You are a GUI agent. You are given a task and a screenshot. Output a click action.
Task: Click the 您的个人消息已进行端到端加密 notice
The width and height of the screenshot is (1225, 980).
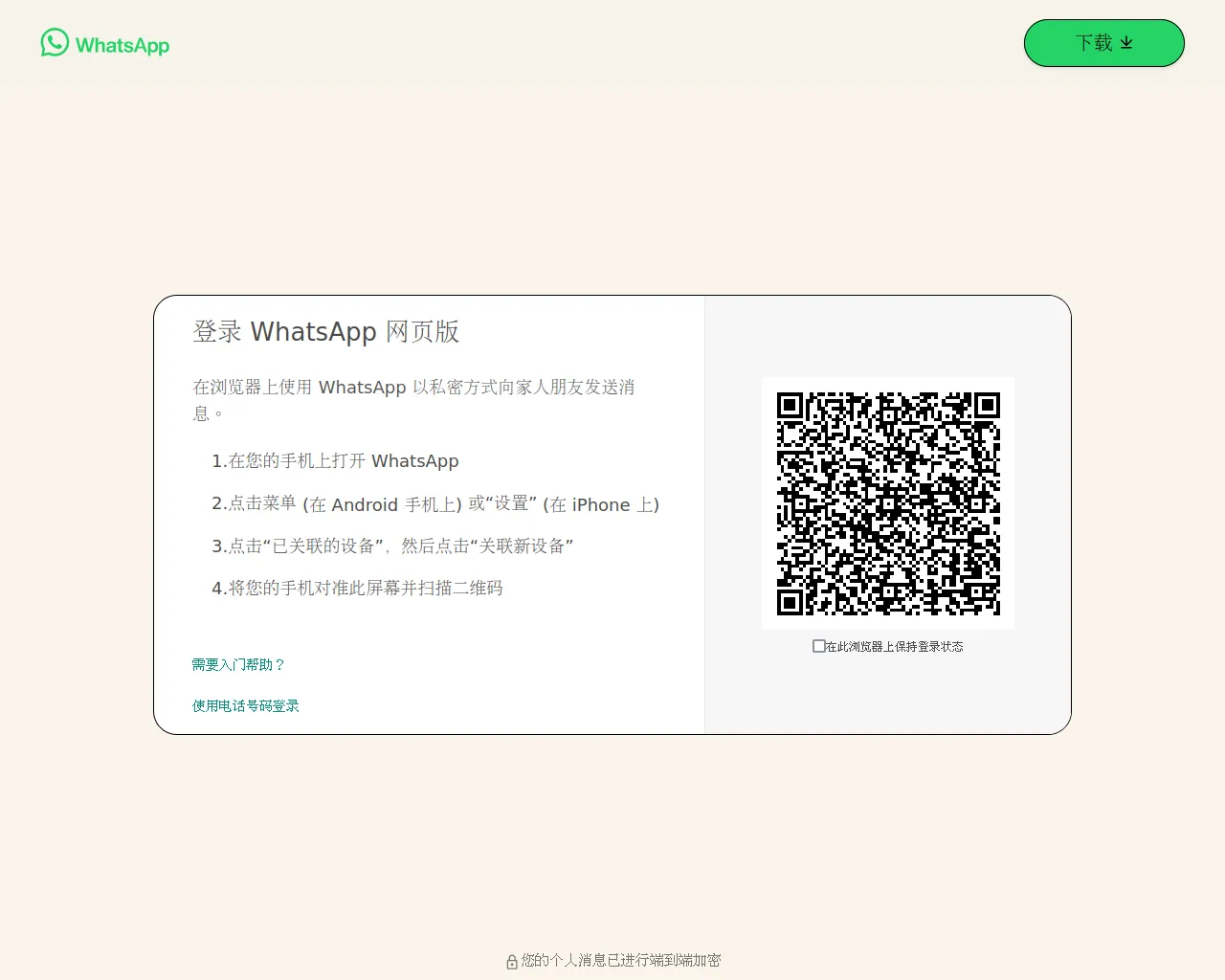[621, 960]
